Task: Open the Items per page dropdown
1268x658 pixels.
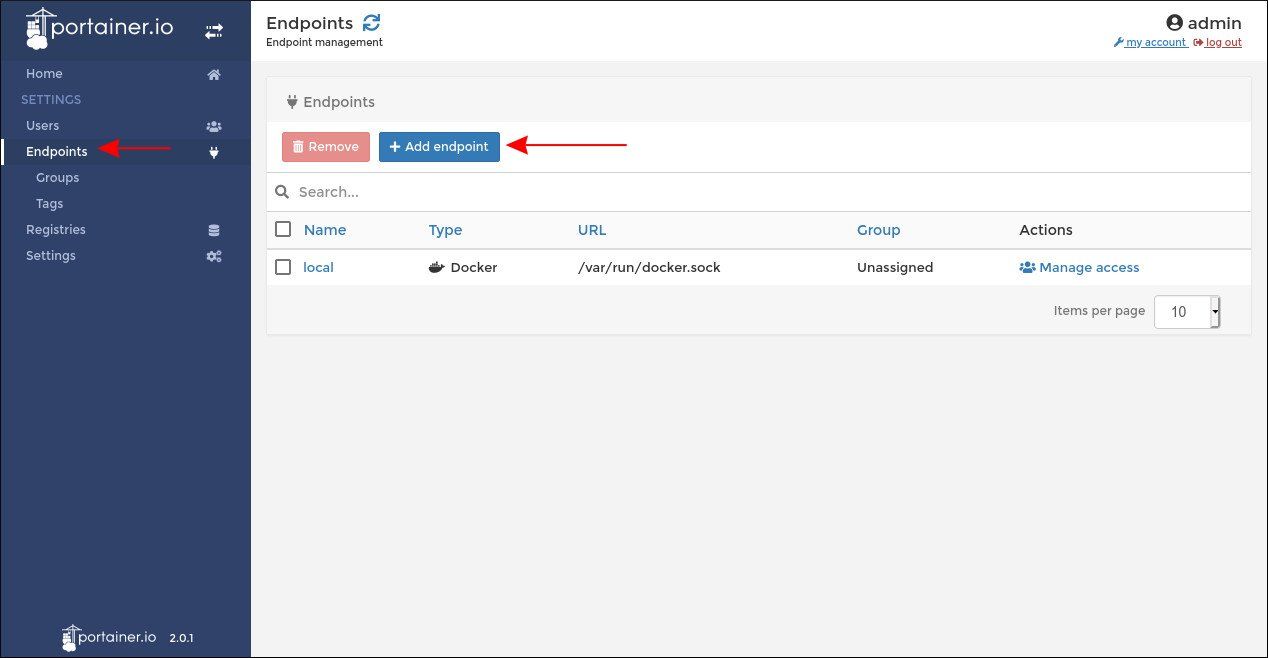Action: 1186,311
